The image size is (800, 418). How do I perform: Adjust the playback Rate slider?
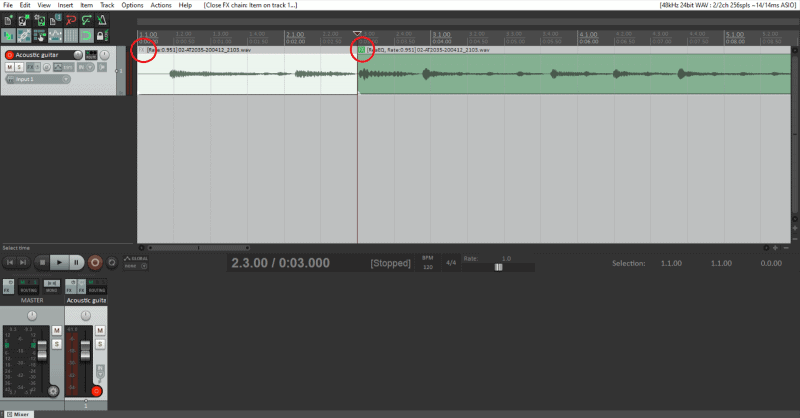click(498, 267)
